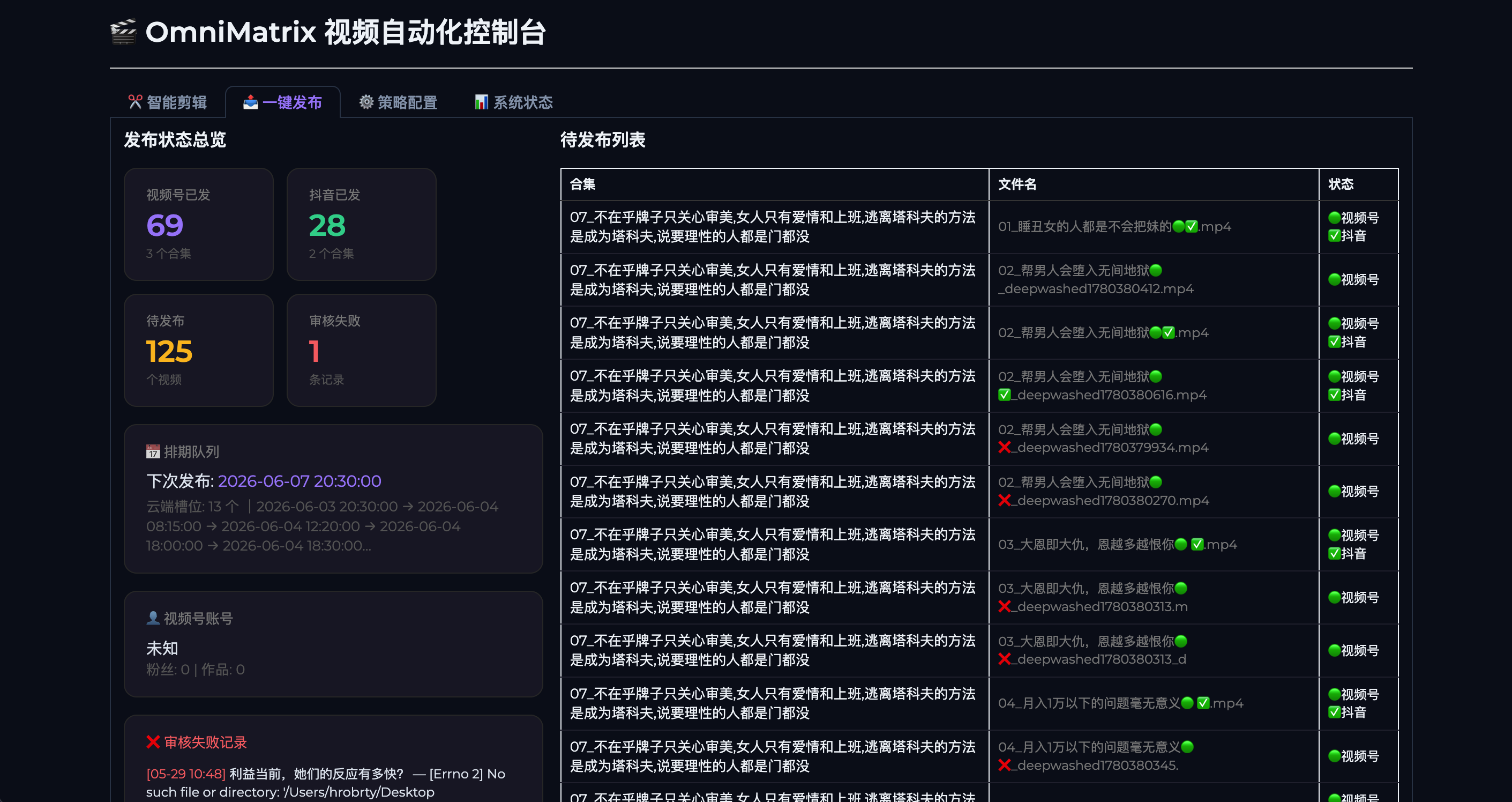
Task: Select file 04_月入1万以下的问题毫无意义.mp4
Action: tap(1120, 703)
